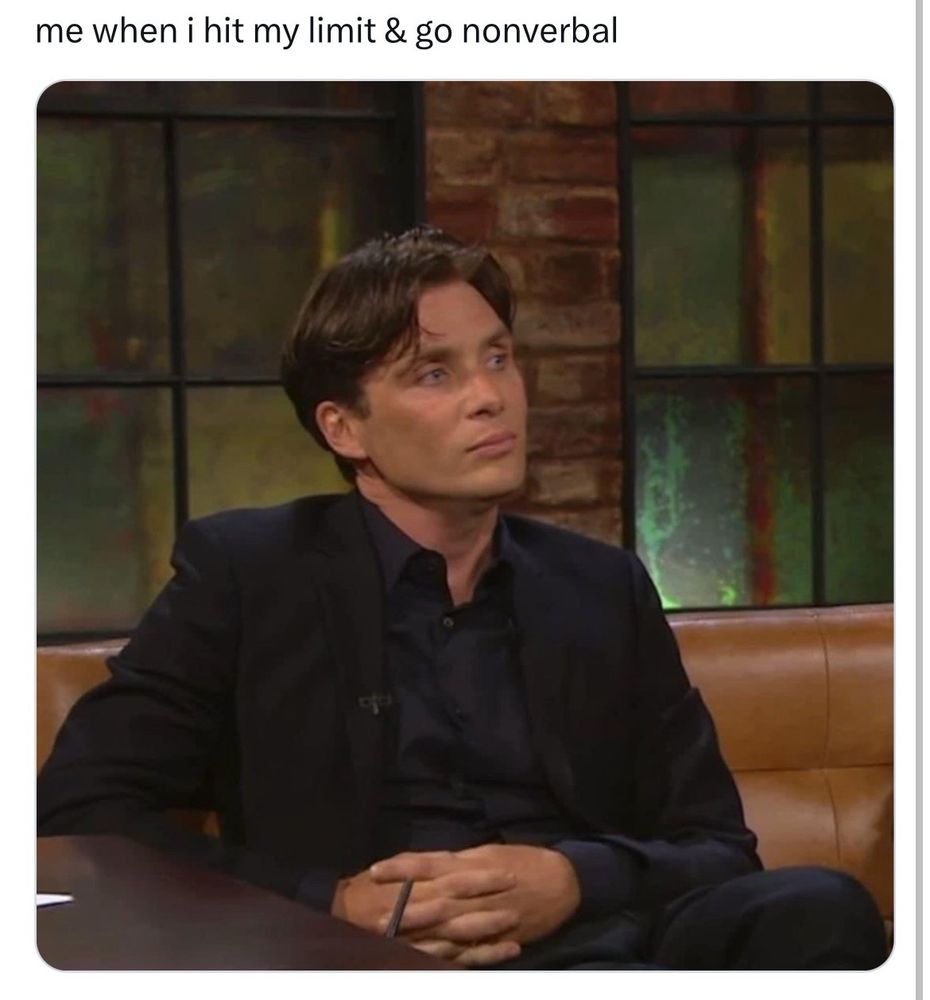Open the attached photo in the post
The height and width of the screenshot is (1000, 930).
click(464, 525)
